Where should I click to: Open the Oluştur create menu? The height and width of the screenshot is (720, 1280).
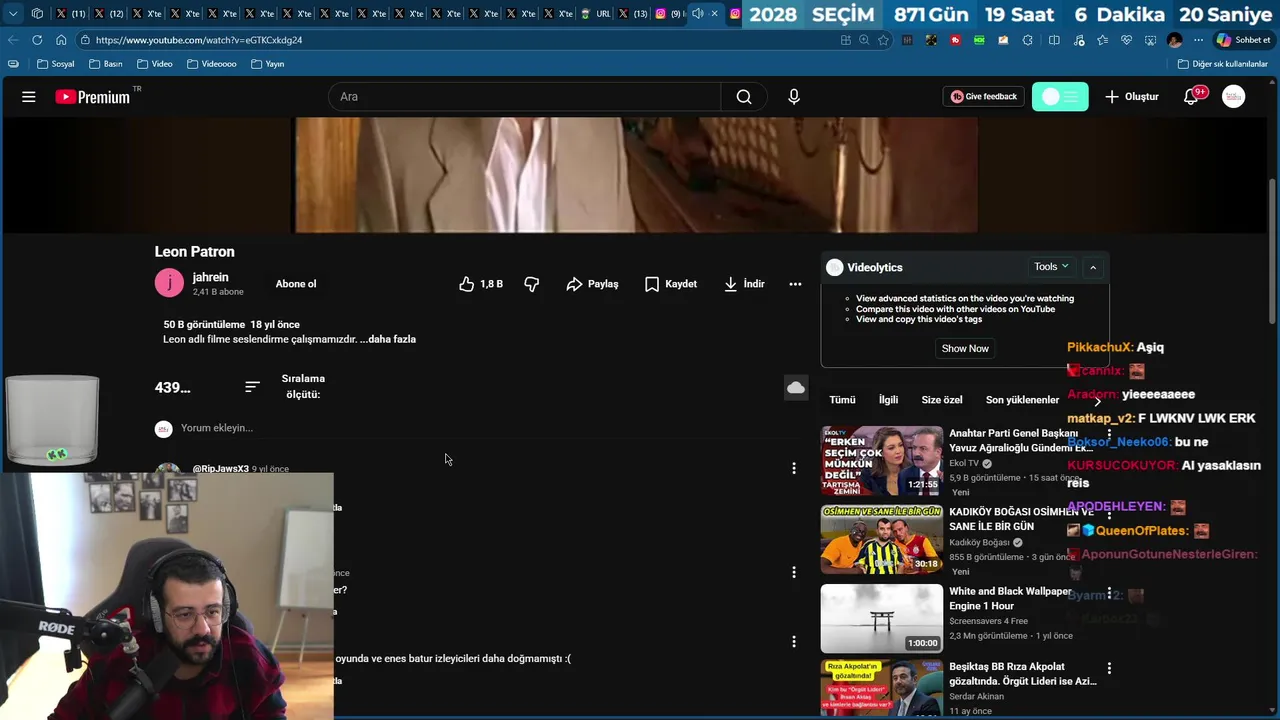(x=1132, y=97)
